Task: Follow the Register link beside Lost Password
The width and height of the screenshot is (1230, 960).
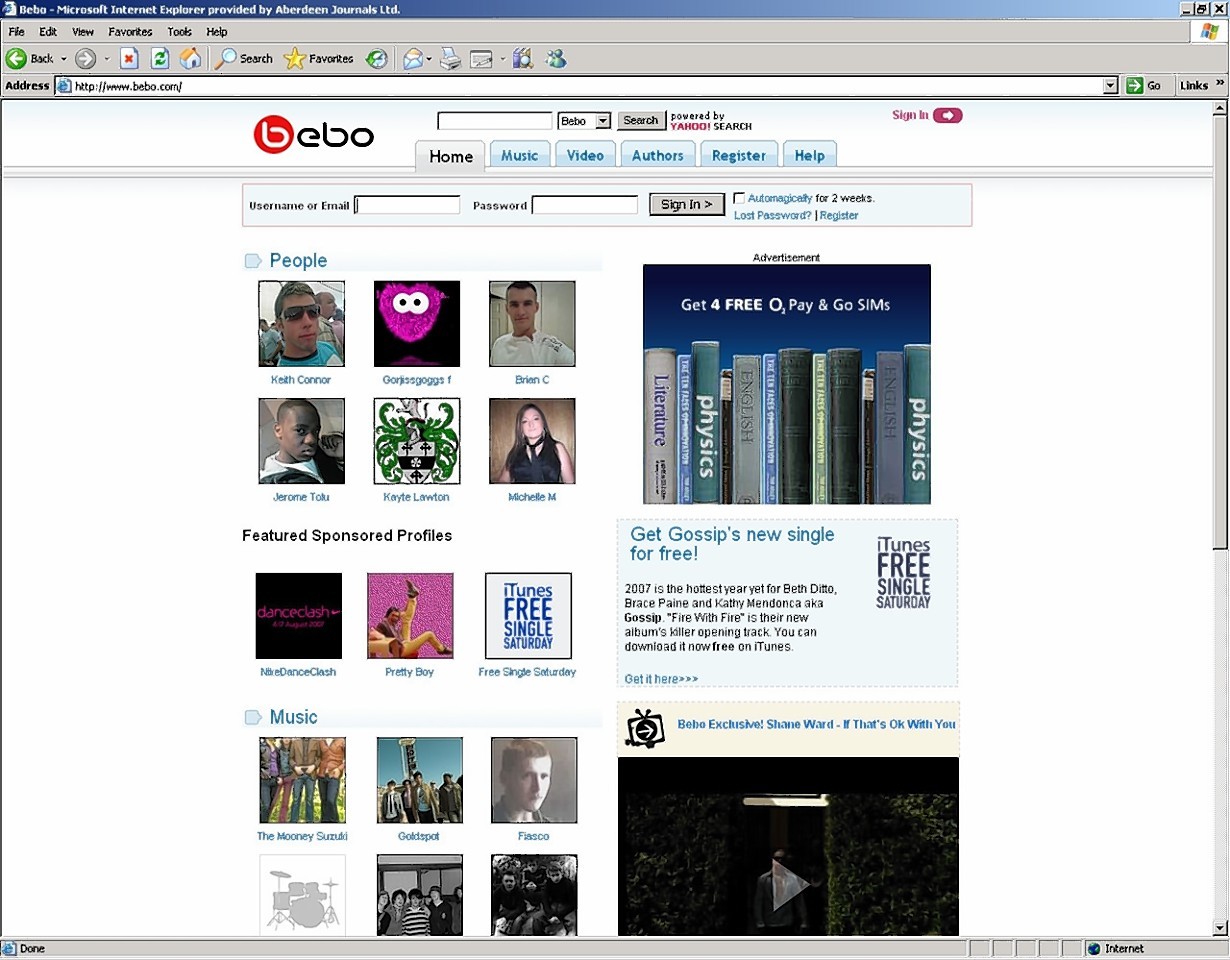Action: click(x=839, y=216)
